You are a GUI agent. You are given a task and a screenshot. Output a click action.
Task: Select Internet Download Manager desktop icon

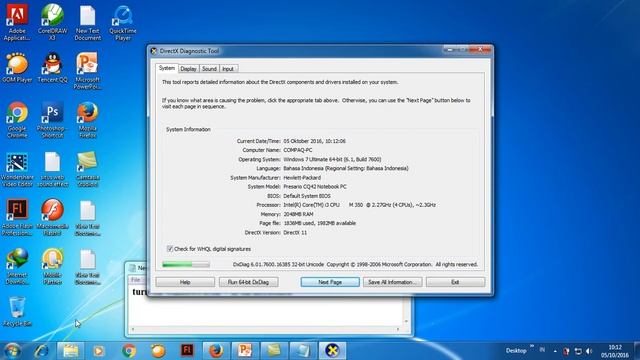click(17, 267)
